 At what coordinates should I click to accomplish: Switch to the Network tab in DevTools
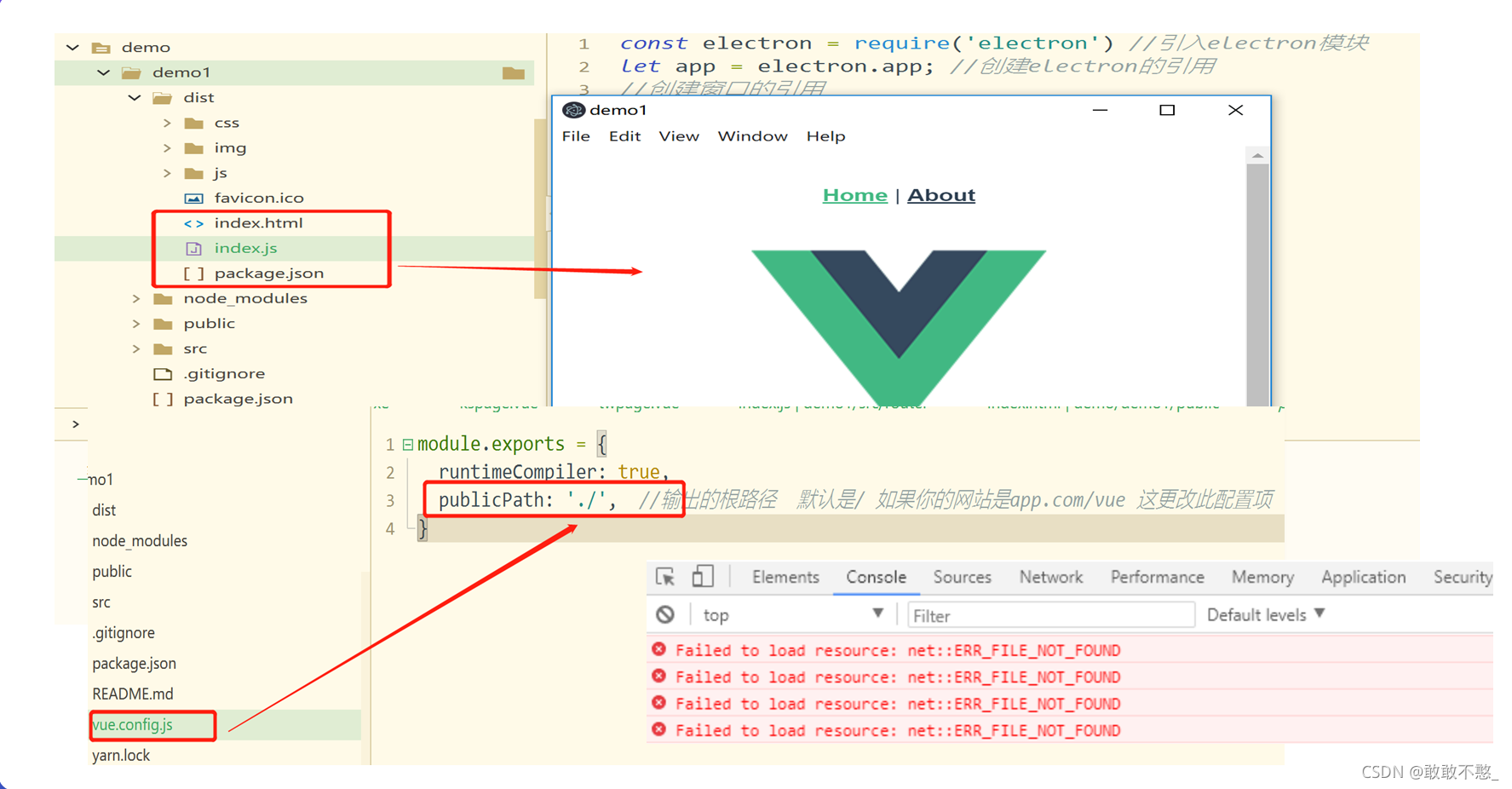(x=1051, y=578)
